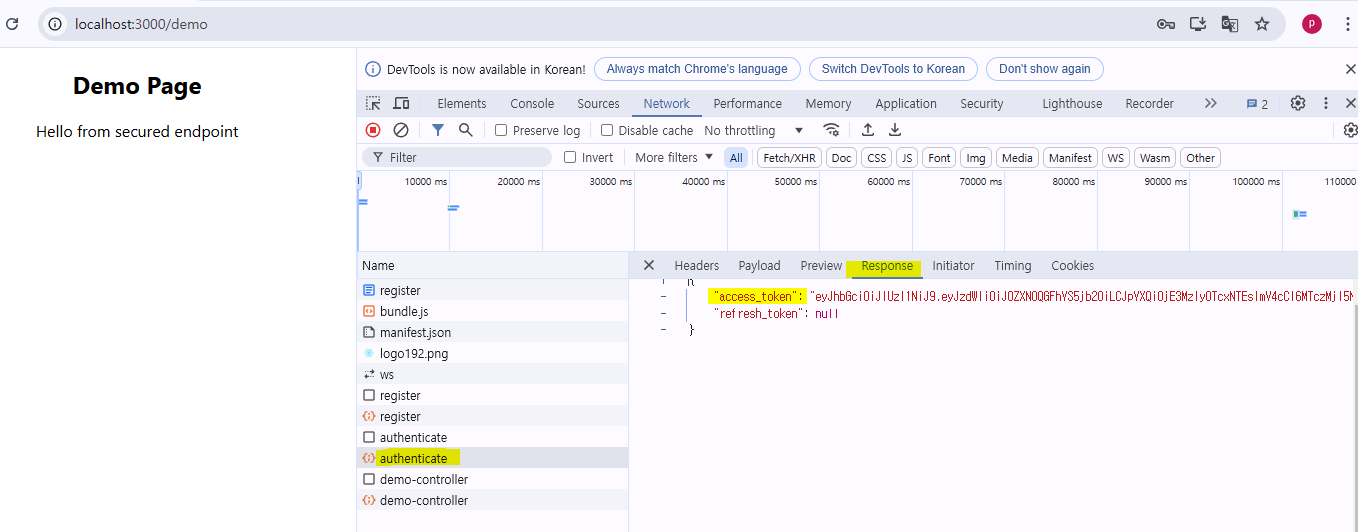Click Always match Chrome's language button
The width and height of the screenshot is (1358, 532).
tap(697, 69)
